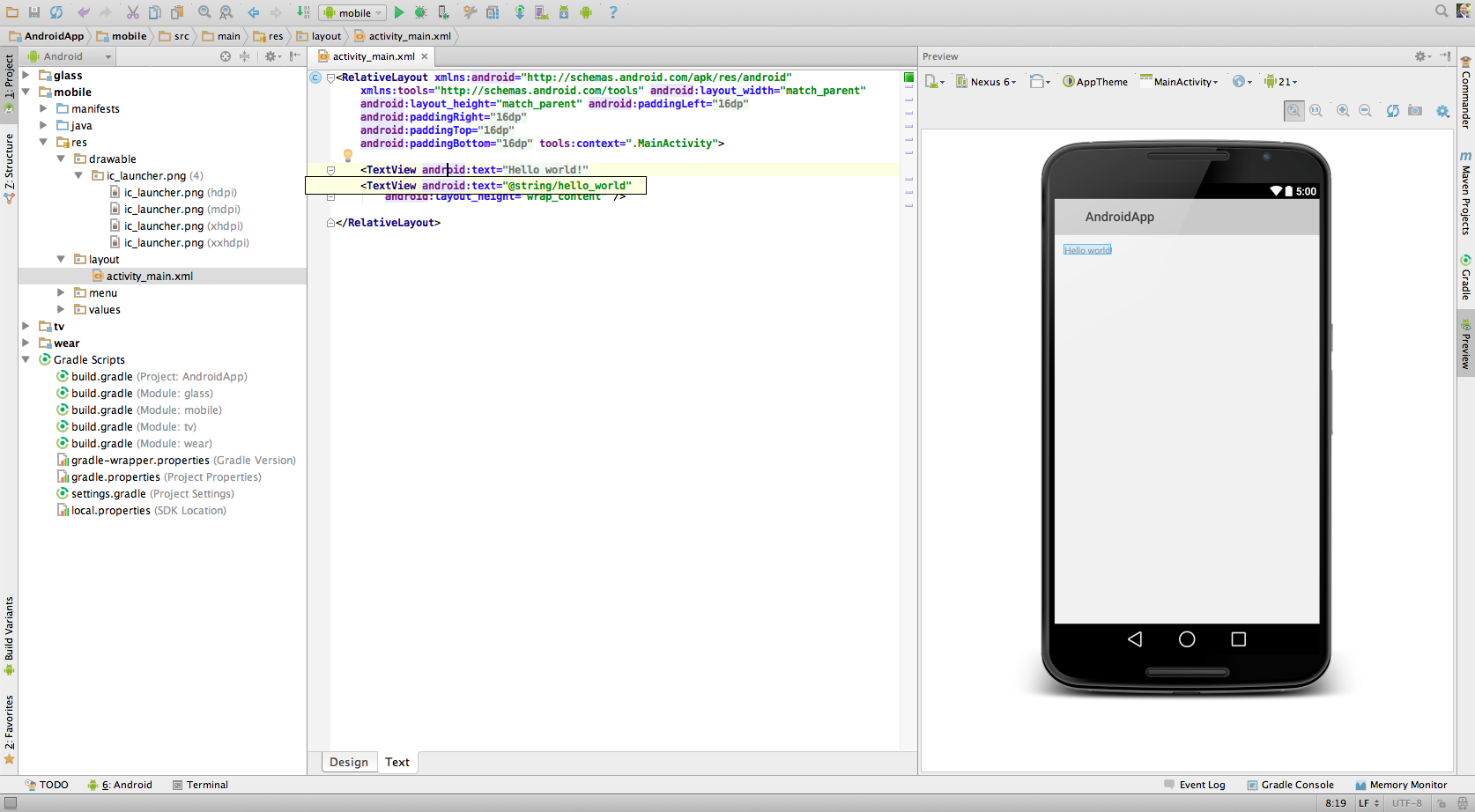The image size is (1475, 812).
Task: Click the AppTheme theme selector button
Action: [1095, 82]
